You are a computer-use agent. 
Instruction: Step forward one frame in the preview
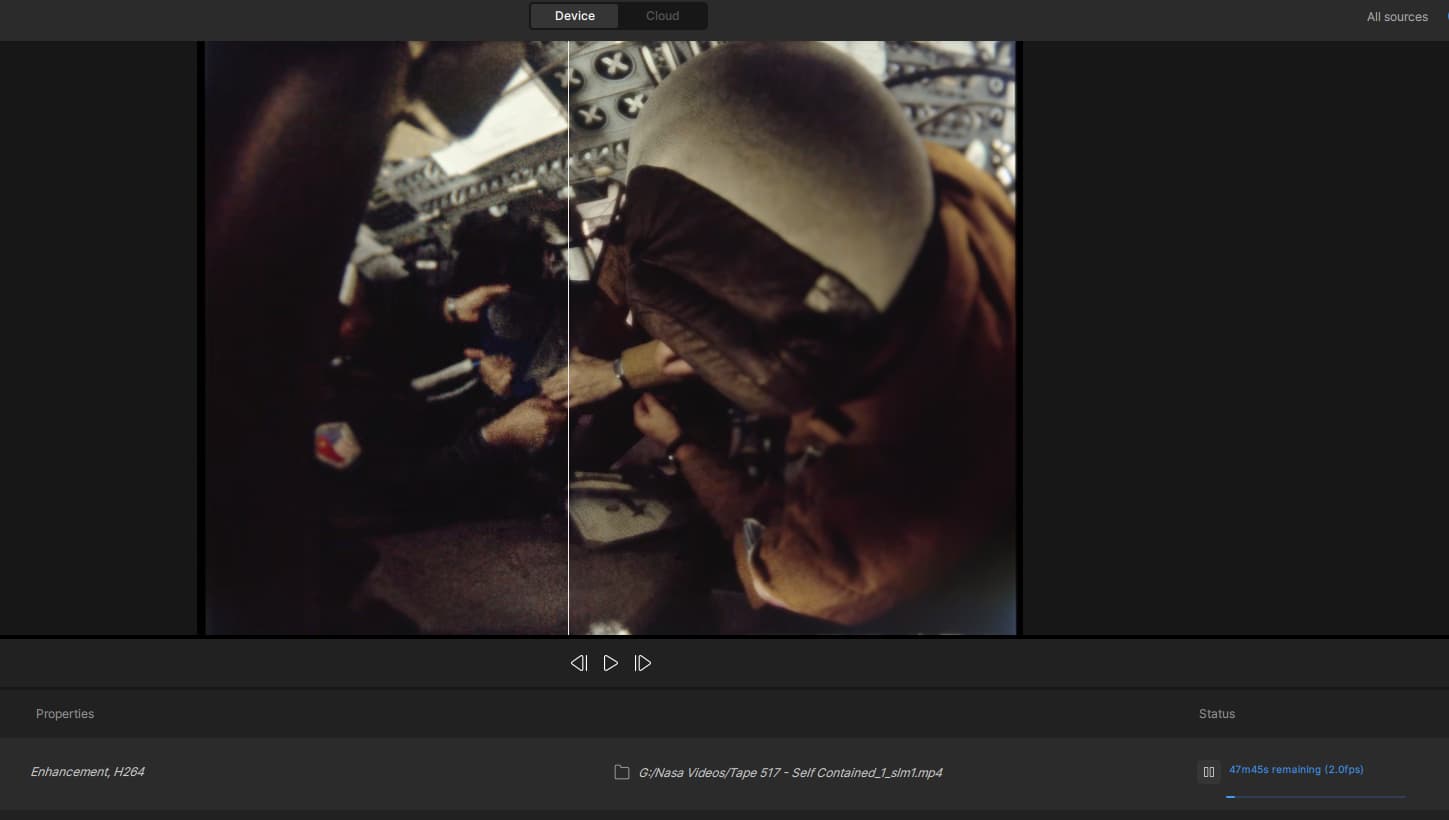click(x=643, y=663)
